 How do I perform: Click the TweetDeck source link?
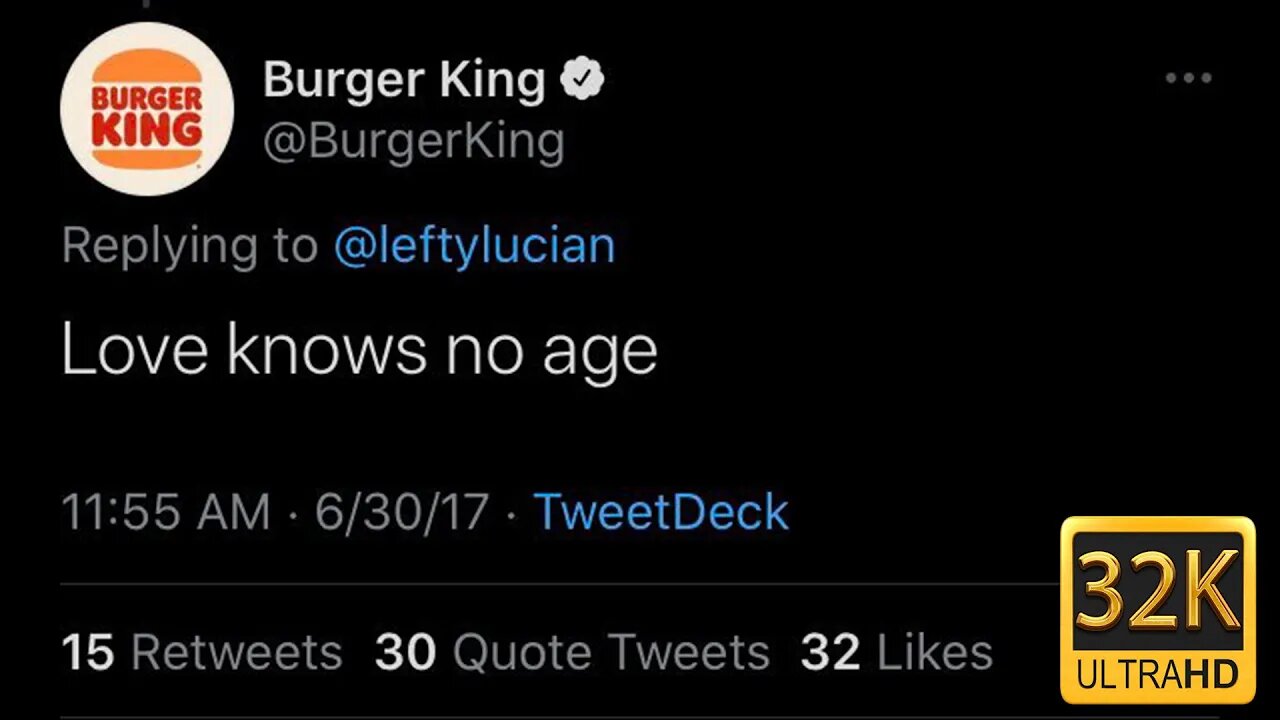point(661,511)
